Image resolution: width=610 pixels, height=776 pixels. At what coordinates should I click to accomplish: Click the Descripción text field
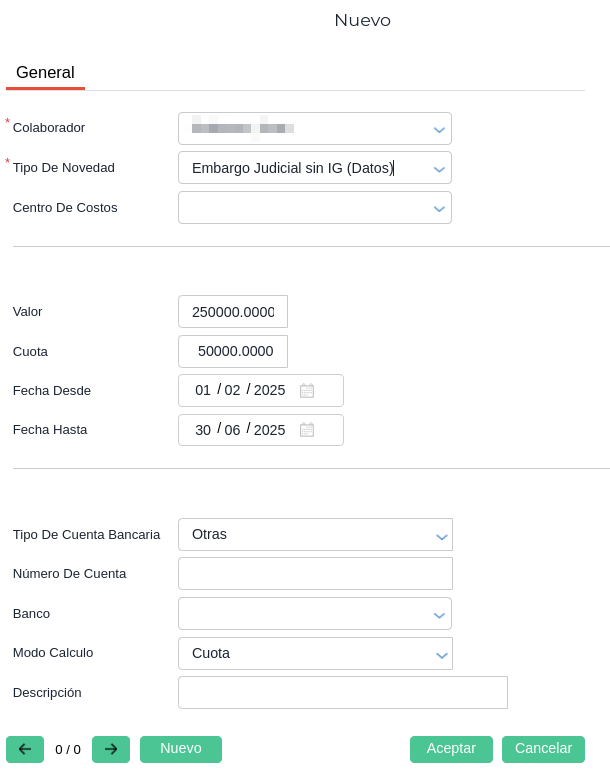[x=342, y=693]
